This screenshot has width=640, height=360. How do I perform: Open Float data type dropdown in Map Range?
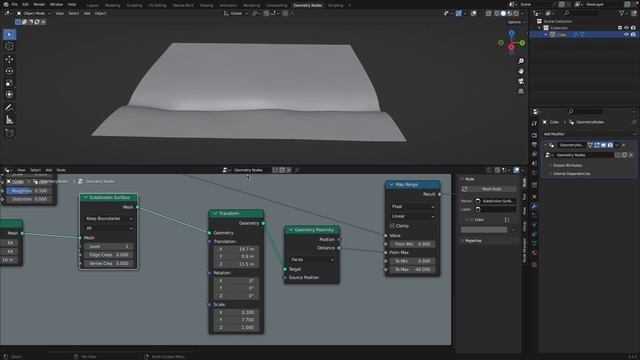click(x=413, y=207)
